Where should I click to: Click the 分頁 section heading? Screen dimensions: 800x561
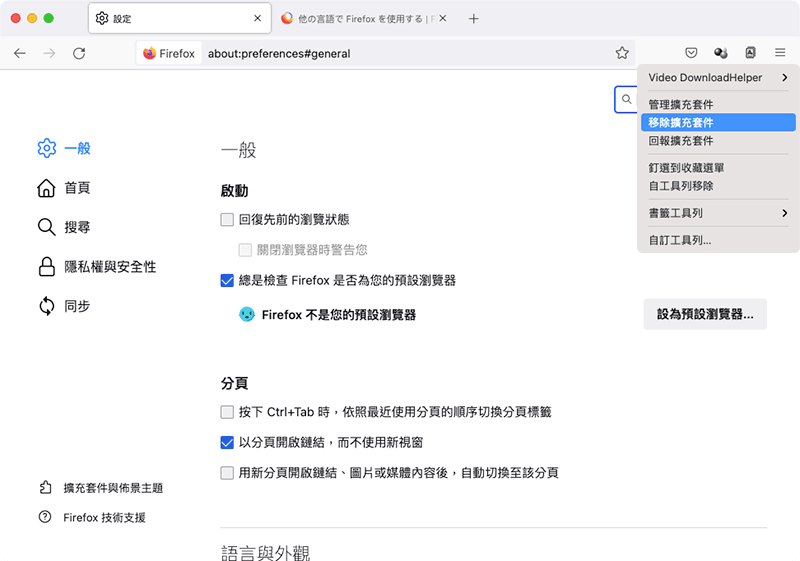[x=234, y=383]
